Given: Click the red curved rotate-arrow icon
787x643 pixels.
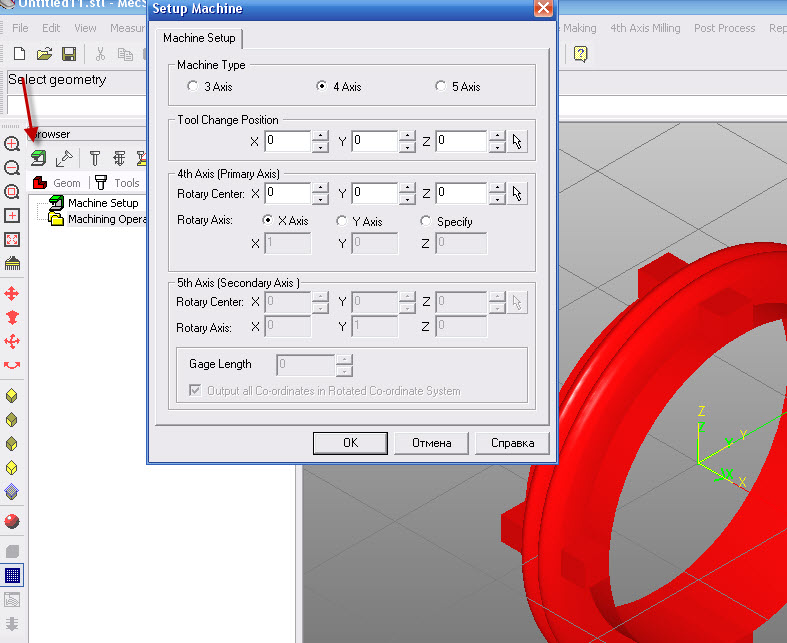Looking at the screenshot, I should 12,365.
